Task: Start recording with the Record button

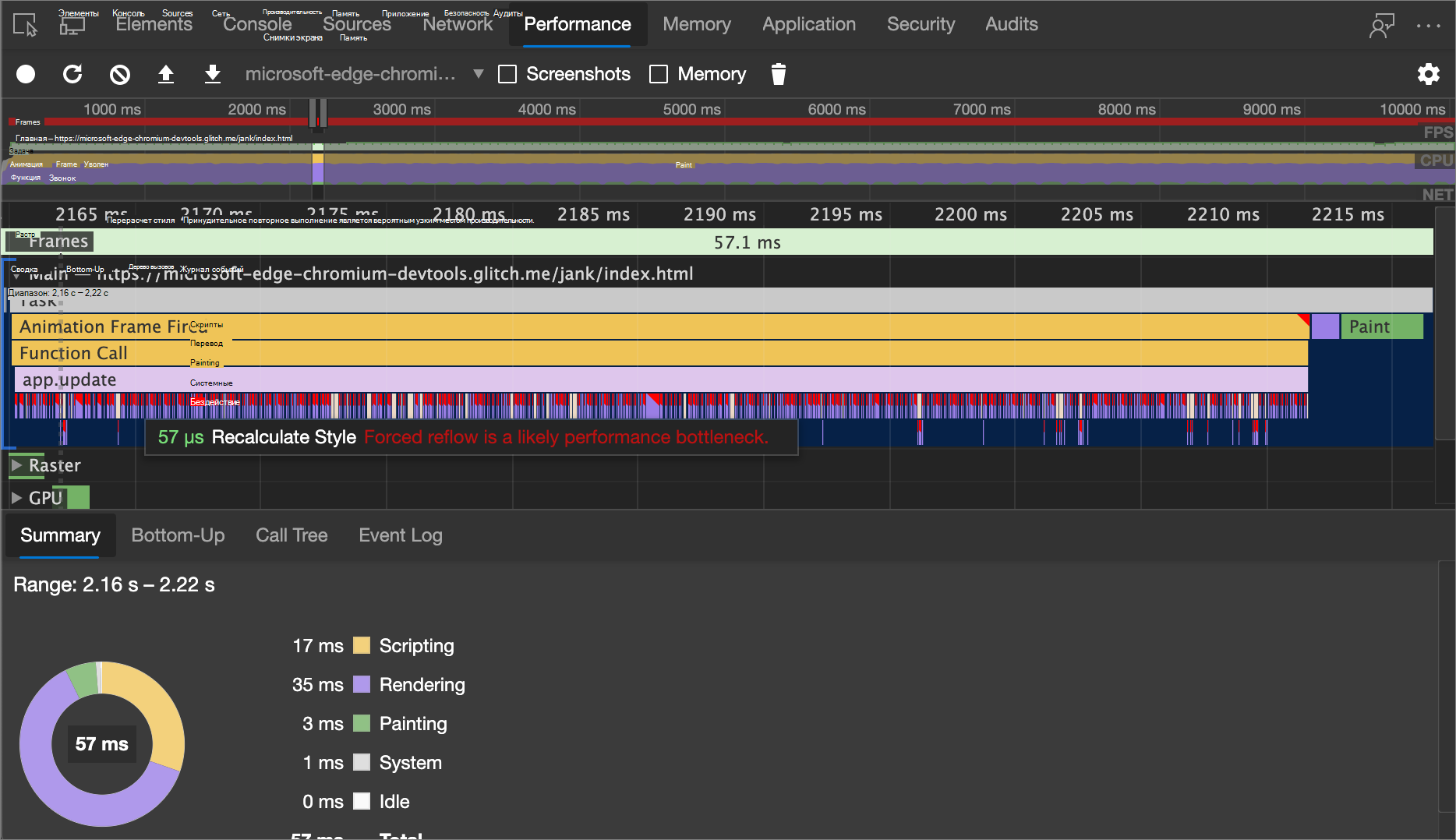Action: [26, 74]
